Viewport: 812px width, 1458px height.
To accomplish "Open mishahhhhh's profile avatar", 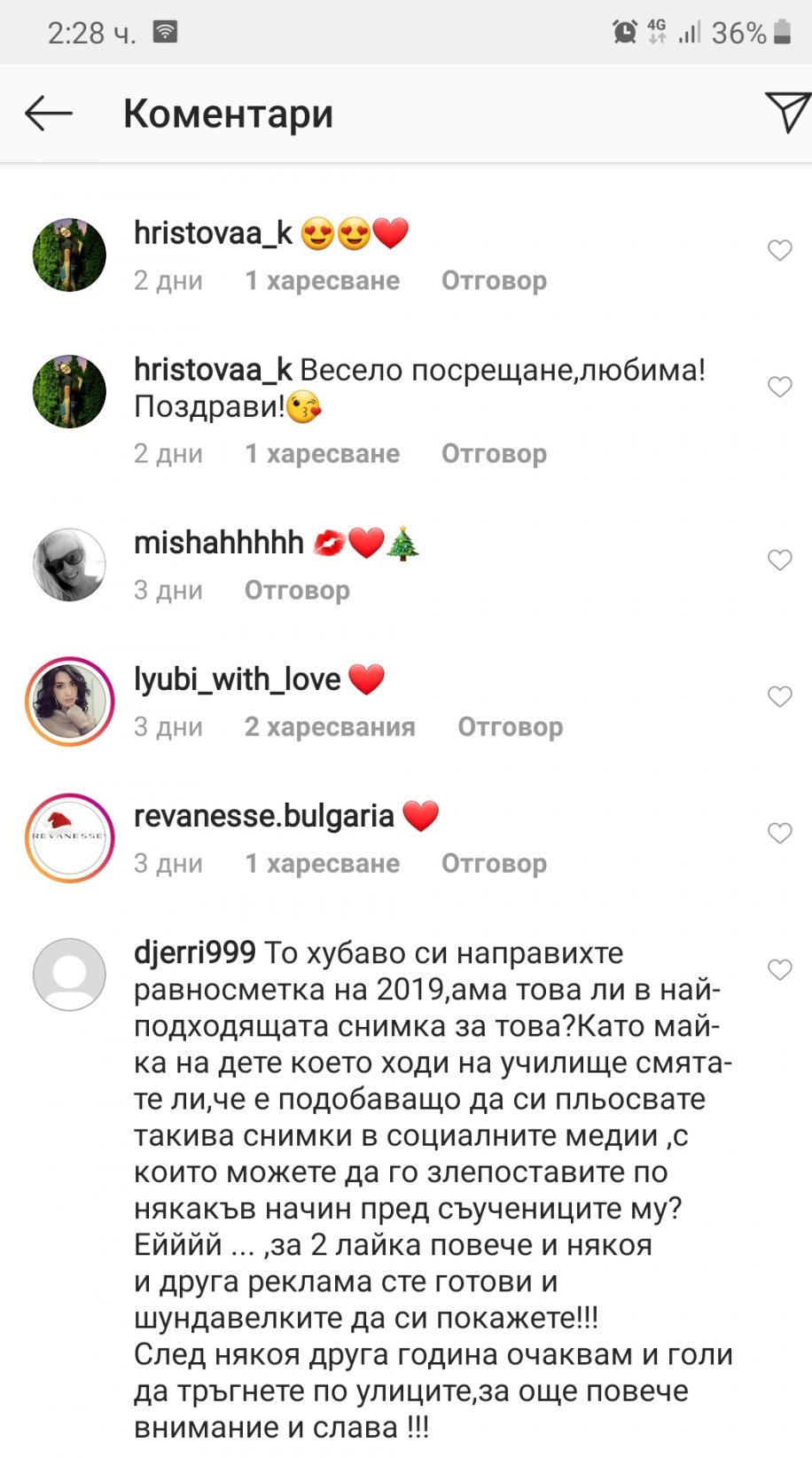I will click(69, 565).
